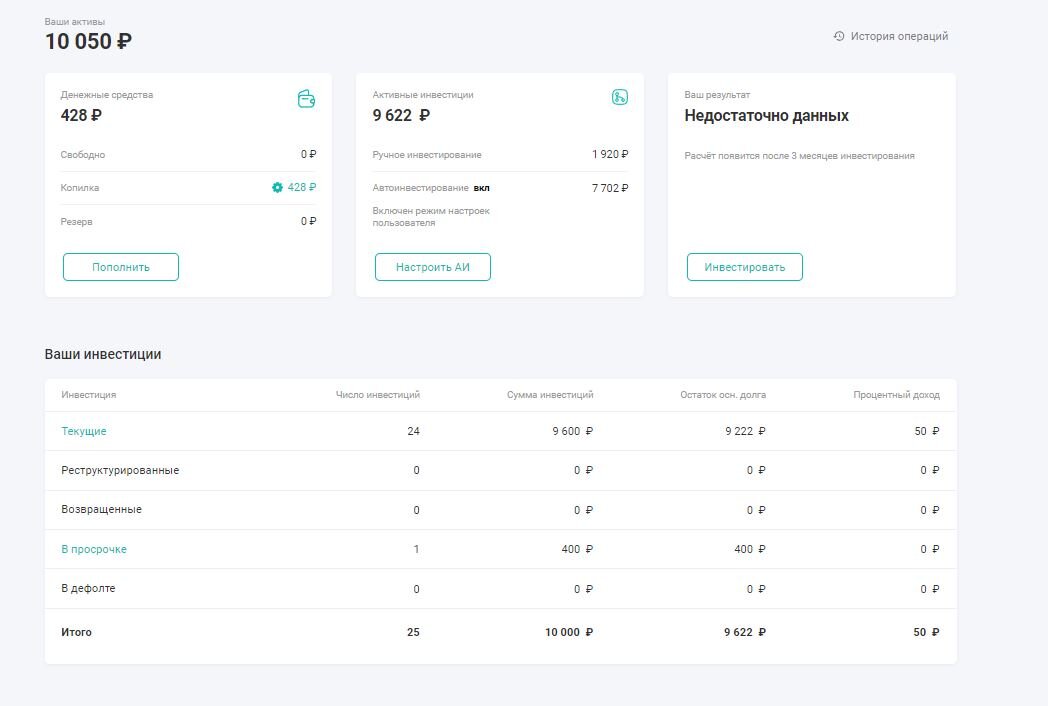
Task: Click the Ваши инвестиции section heading
Action: point(103,354)
